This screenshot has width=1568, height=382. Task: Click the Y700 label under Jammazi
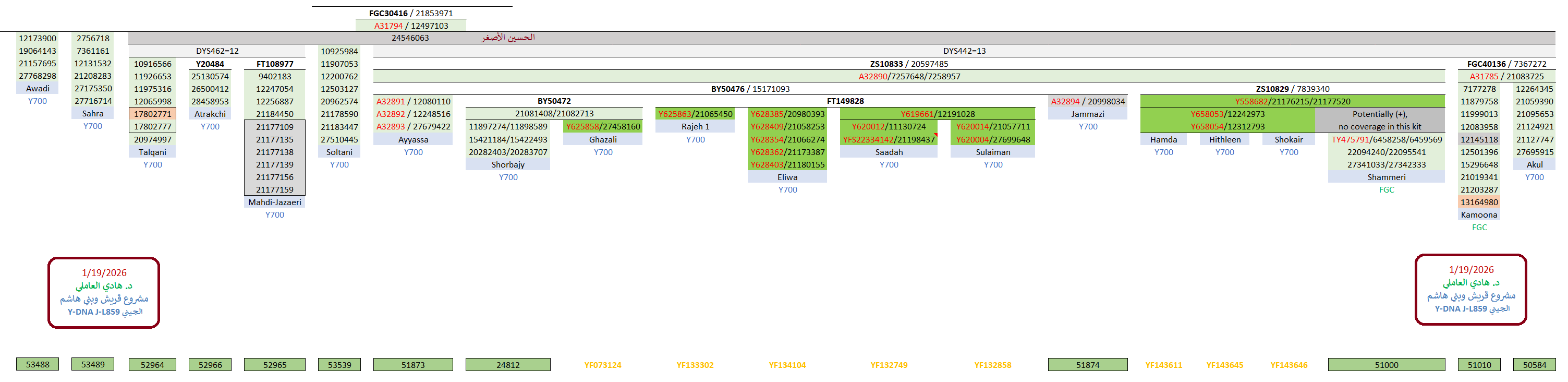(1088, 127)
